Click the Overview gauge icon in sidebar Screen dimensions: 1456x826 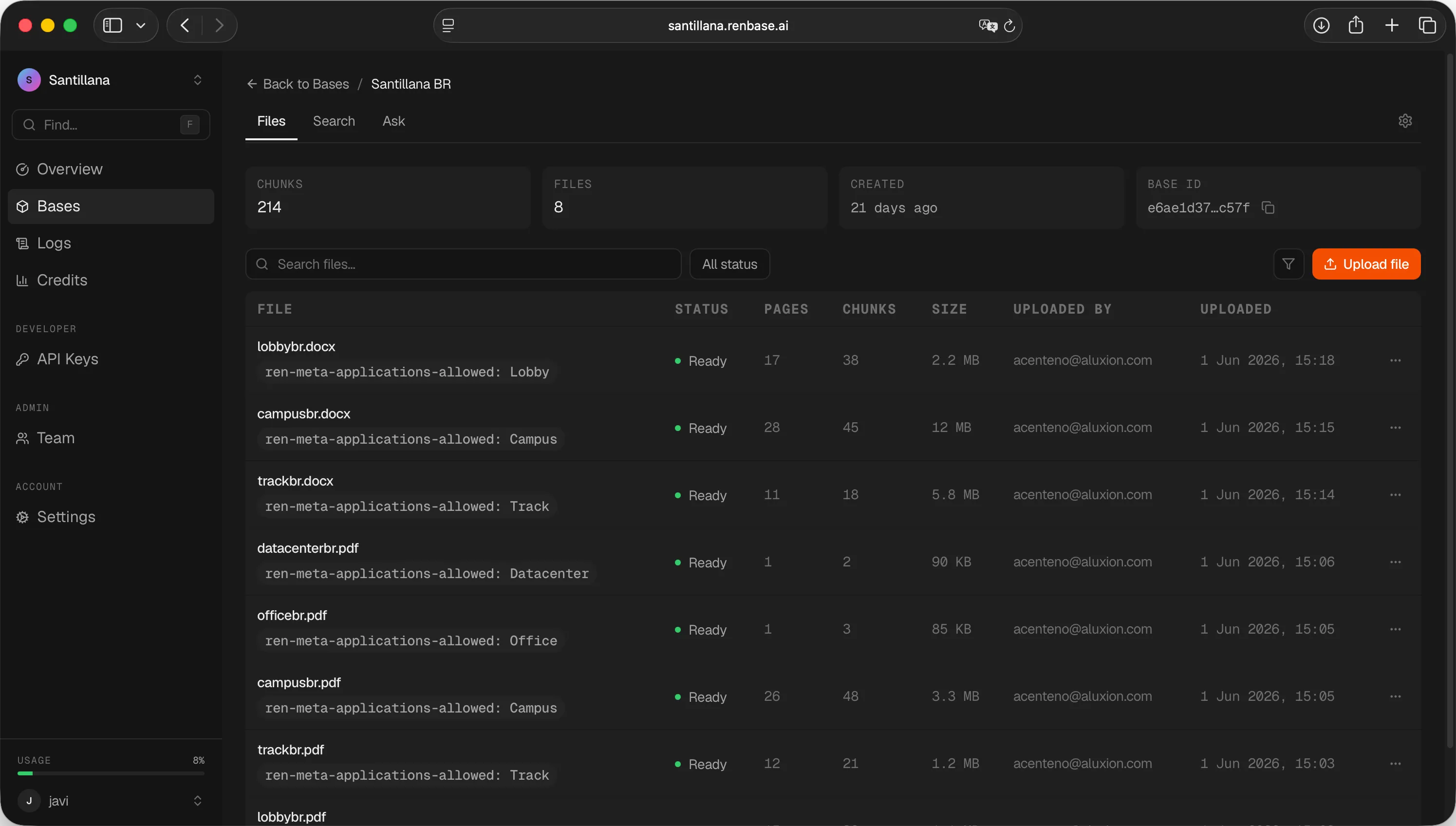coord(22,169)
